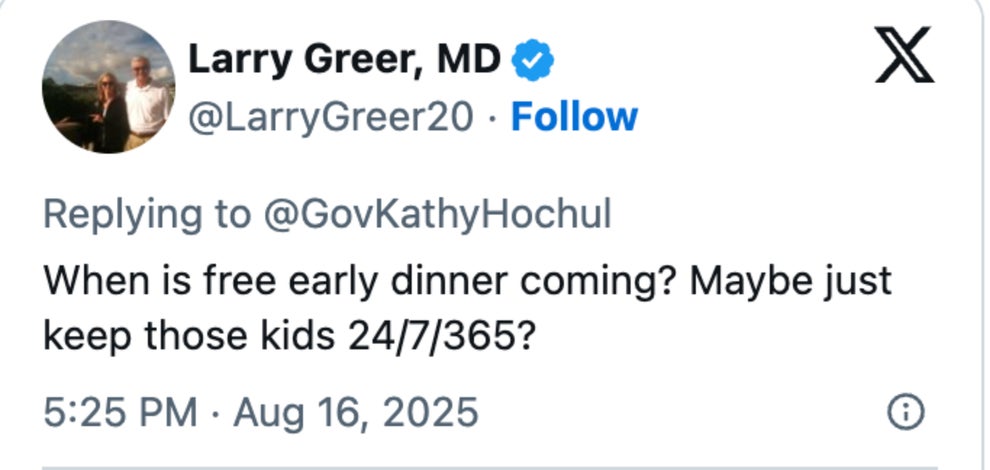Click the @LarryGreer20 handle
Image resolution: width=990 pixels, height=470 pixels.
[331, 117]
